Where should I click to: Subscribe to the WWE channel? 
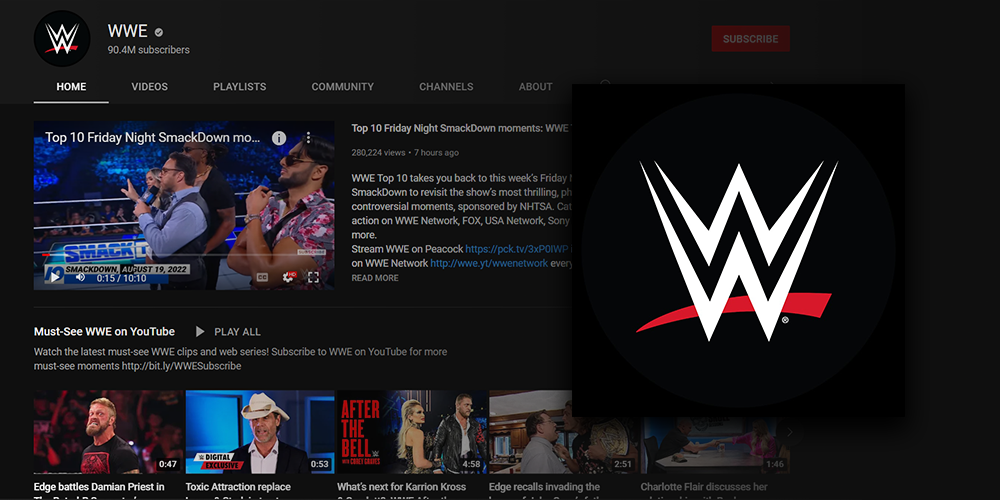point(751,39)
